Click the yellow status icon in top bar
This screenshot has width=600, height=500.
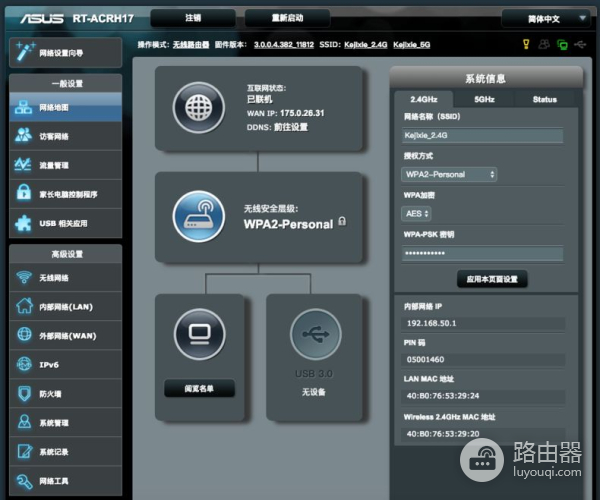click(526, 44)
